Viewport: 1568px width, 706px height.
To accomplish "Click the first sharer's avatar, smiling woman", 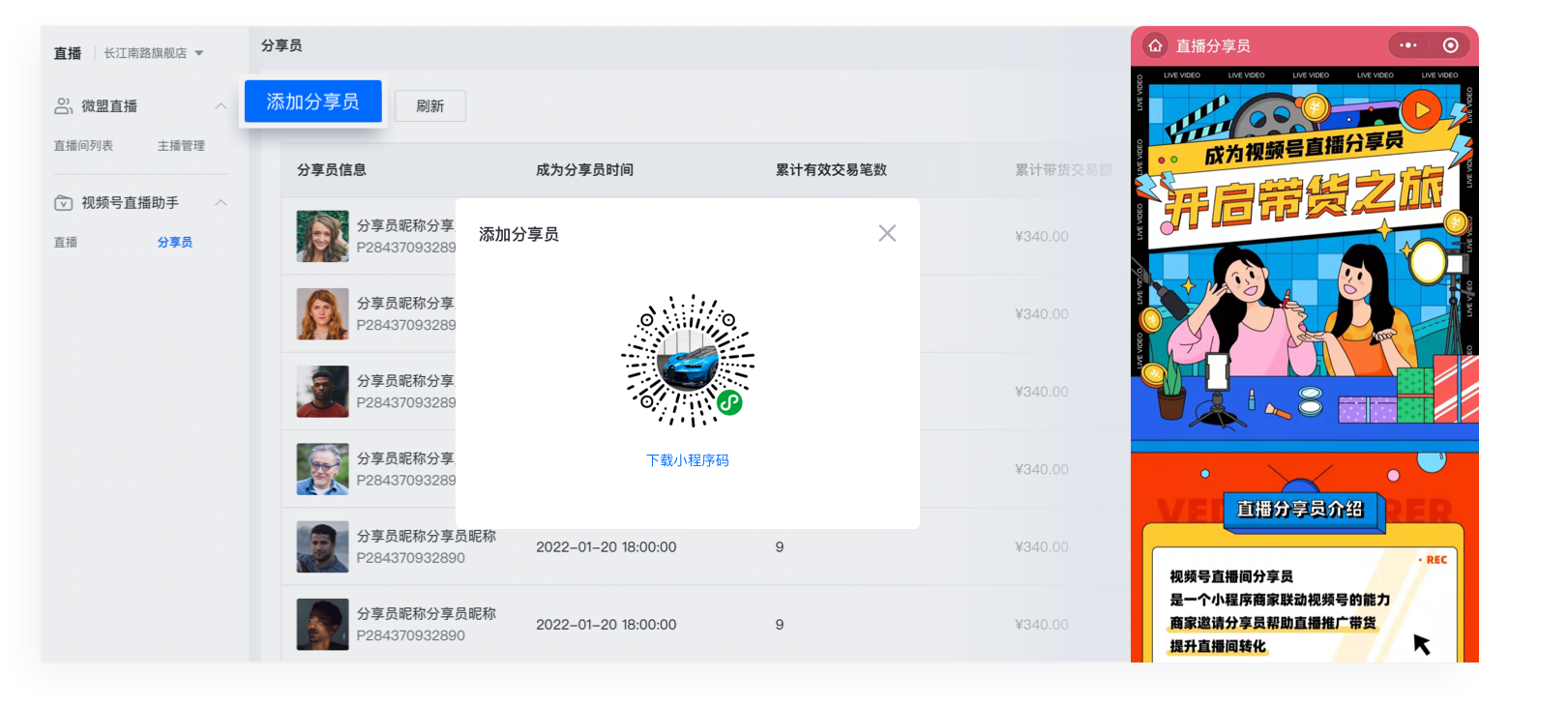I will tap(322, 236).
